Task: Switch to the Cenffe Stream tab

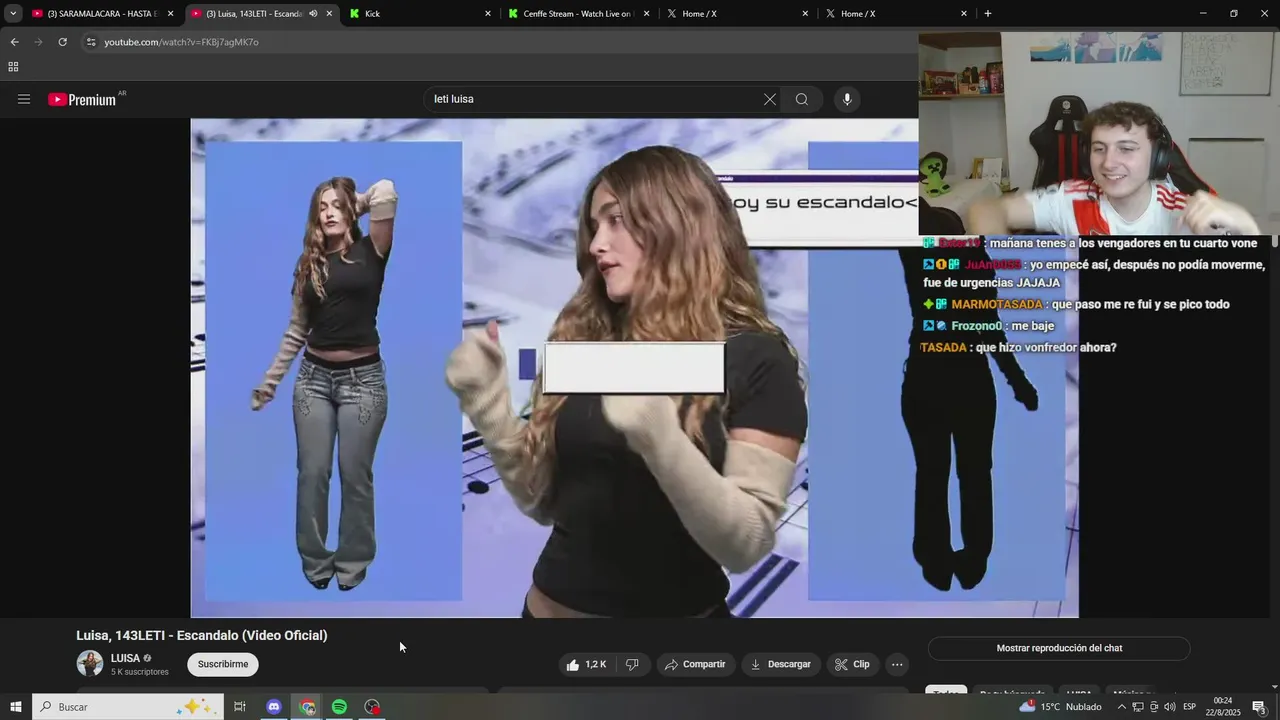Action: (578, 13)
